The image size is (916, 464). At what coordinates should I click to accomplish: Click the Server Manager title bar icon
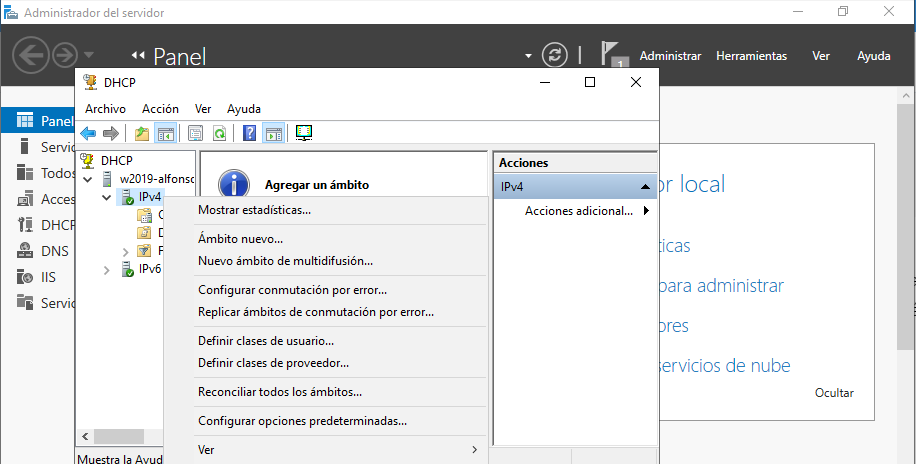coord(11,12)
